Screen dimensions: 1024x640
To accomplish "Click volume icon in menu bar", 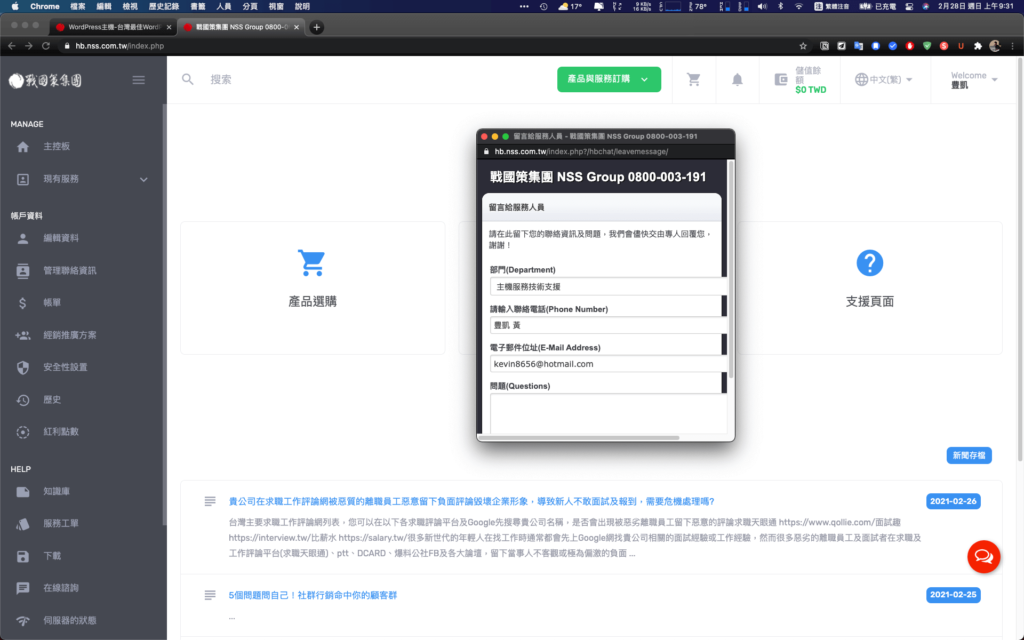I will (761, 7).
